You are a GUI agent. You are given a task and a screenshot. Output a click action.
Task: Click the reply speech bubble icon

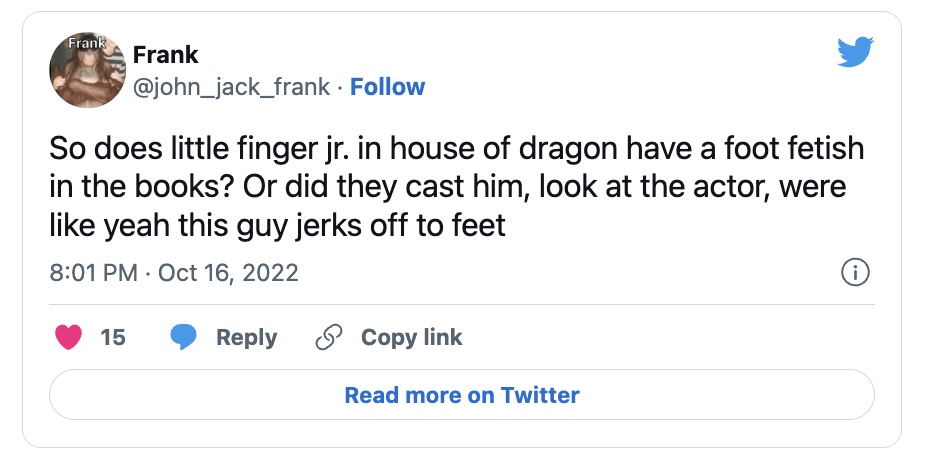pos(182,337)
